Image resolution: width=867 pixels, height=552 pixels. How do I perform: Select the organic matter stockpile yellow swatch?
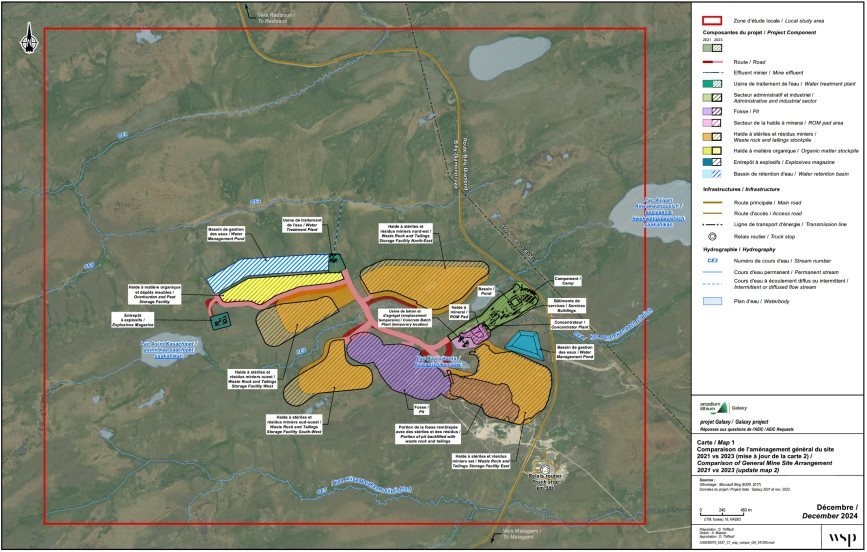point(712,150)
